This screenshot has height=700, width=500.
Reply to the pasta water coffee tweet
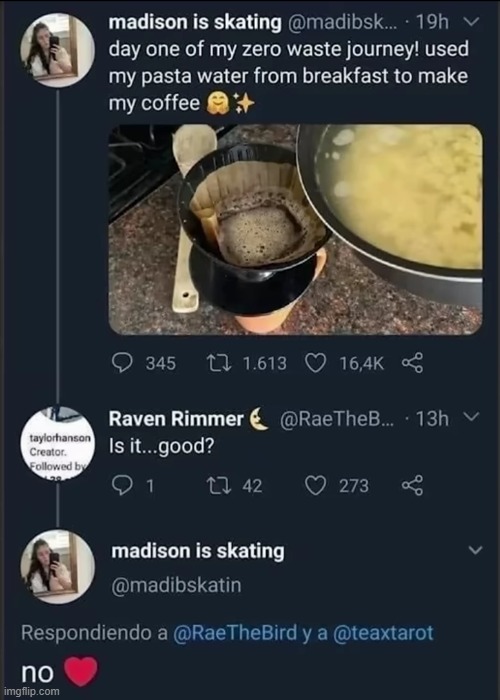pos(122,363)
